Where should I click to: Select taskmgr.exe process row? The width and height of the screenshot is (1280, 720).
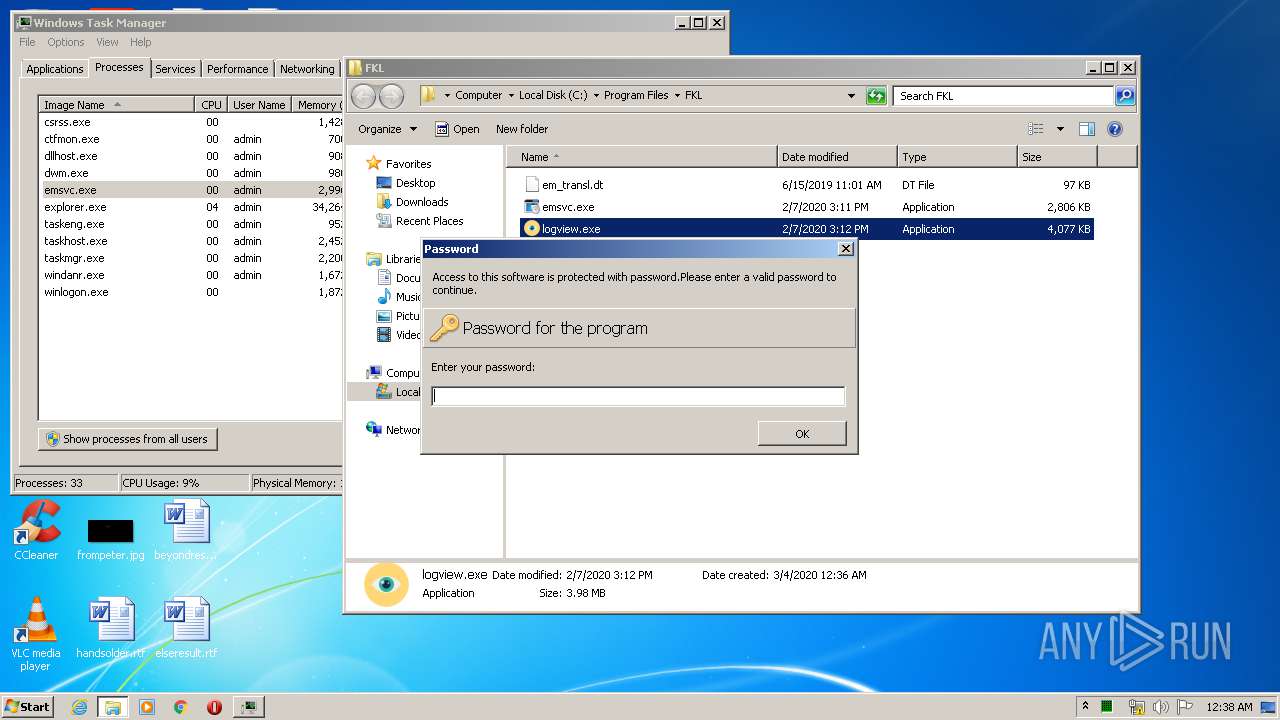tap(191, 258)
